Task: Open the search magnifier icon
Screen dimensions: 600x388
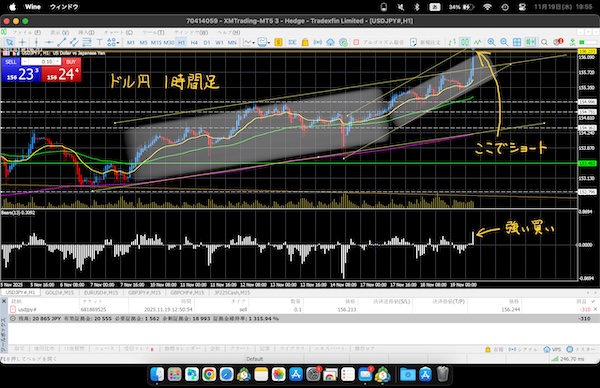Action: 544,42
